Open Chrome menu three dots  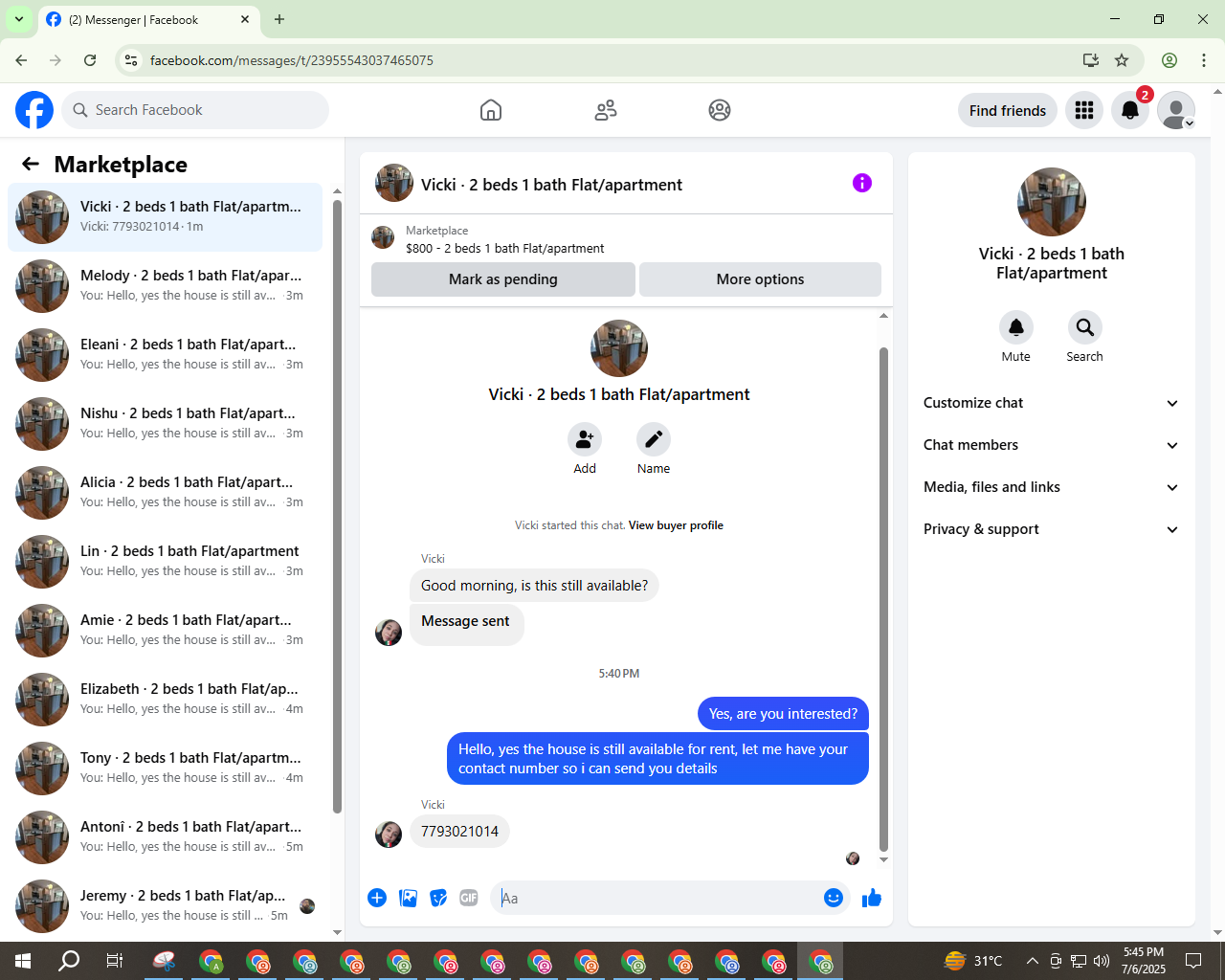point(1204,60)
